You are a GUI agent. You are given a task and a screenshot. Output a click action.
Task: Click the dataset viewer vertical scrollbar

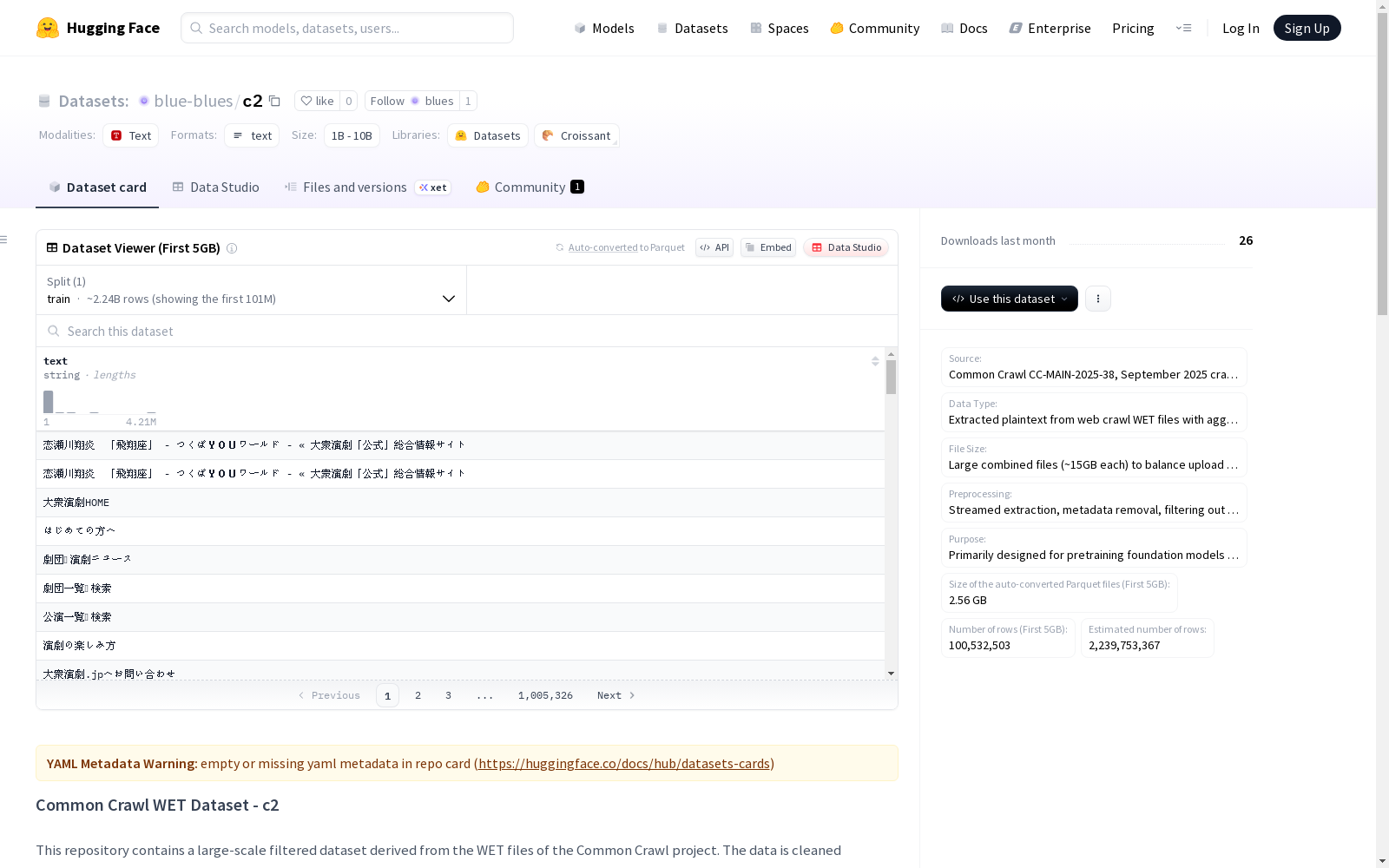892,378
